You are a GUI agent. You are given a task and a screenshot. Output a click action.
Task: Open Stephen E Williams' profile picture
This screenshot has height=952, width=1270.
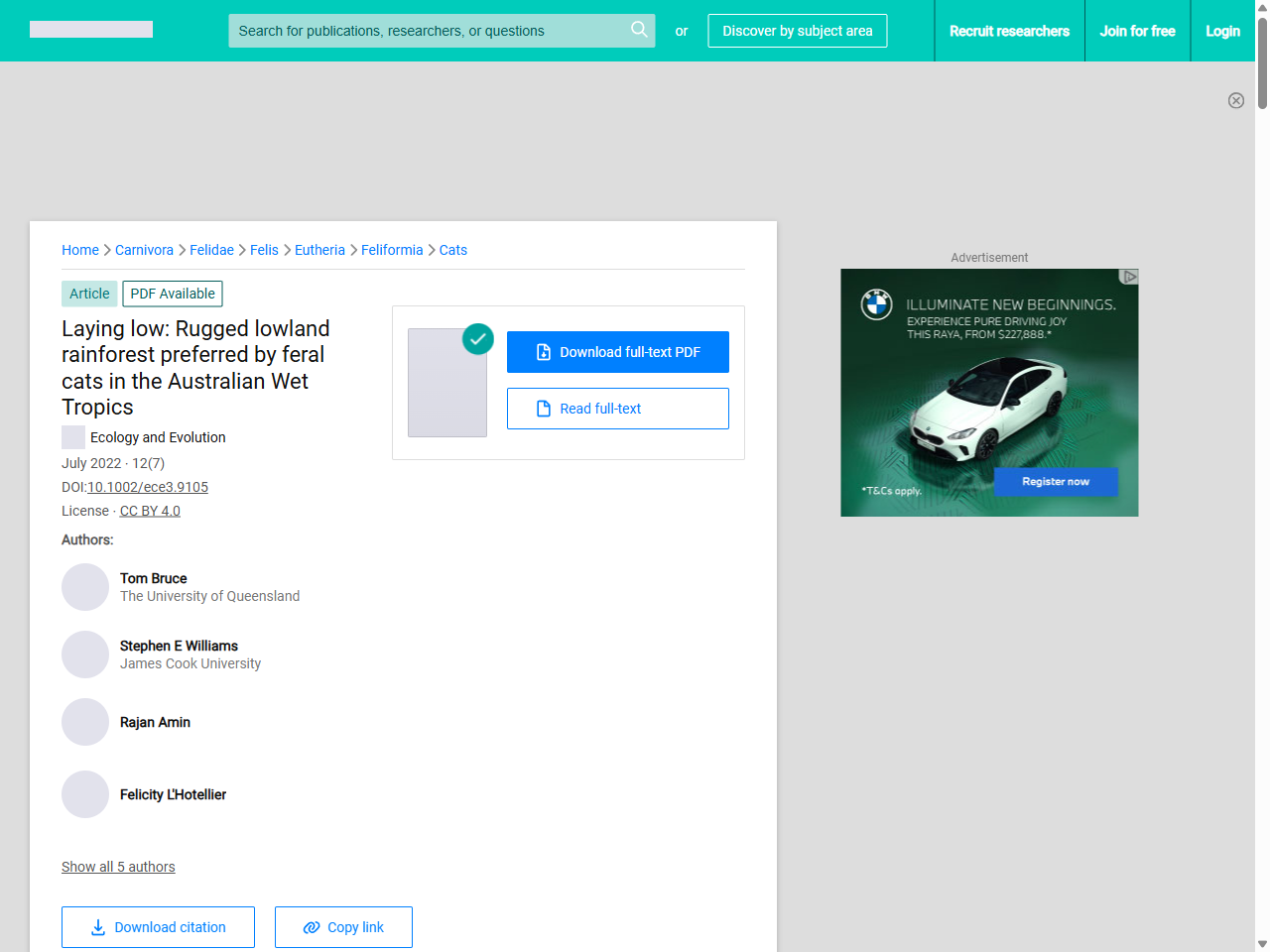[x=85, y=654]
